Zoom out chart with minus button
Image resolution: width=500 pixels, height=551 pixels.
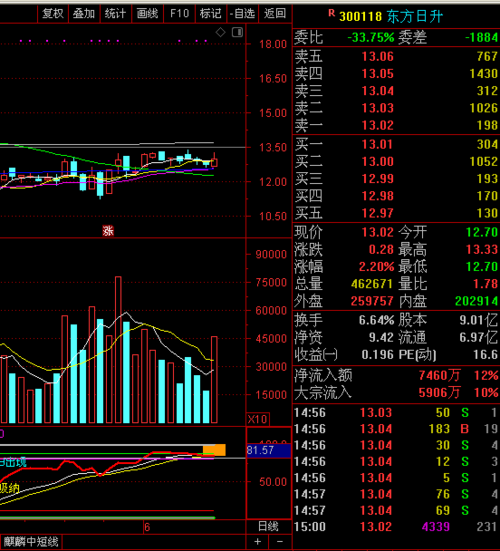click(x=280, y=542)
